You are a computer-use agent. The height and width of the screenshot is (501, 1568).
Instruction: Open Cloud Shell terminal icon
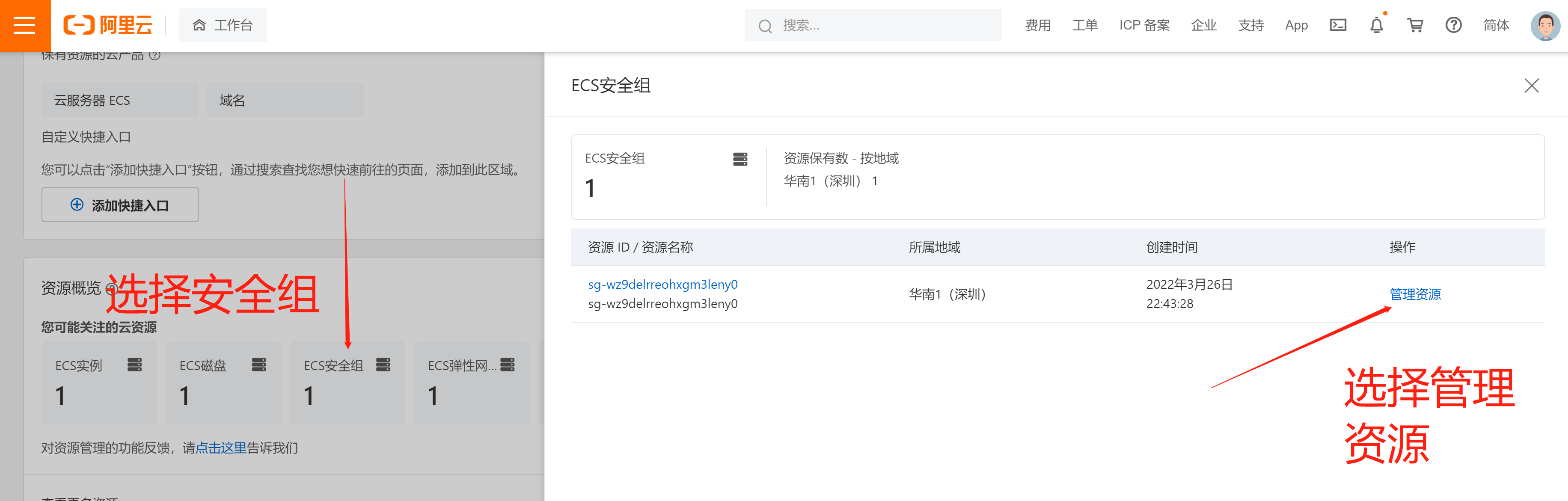(x=1337, y=25)
